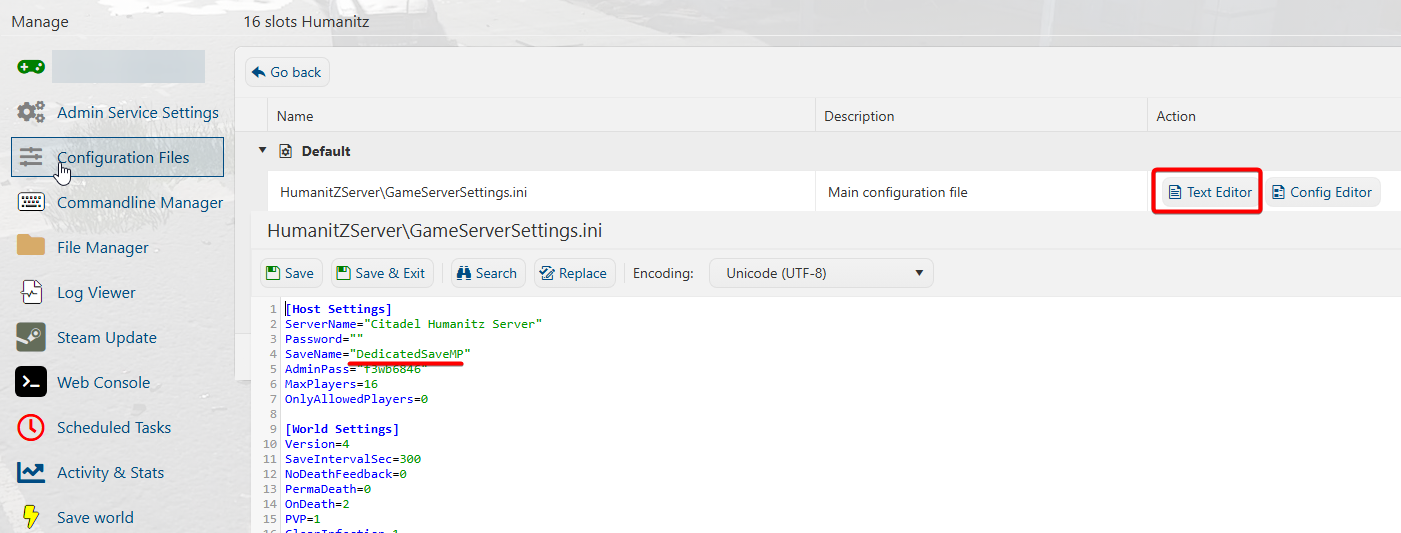1401x533 pixels.
Task: Click the Save world lightning icon
Action: (31, 517)
